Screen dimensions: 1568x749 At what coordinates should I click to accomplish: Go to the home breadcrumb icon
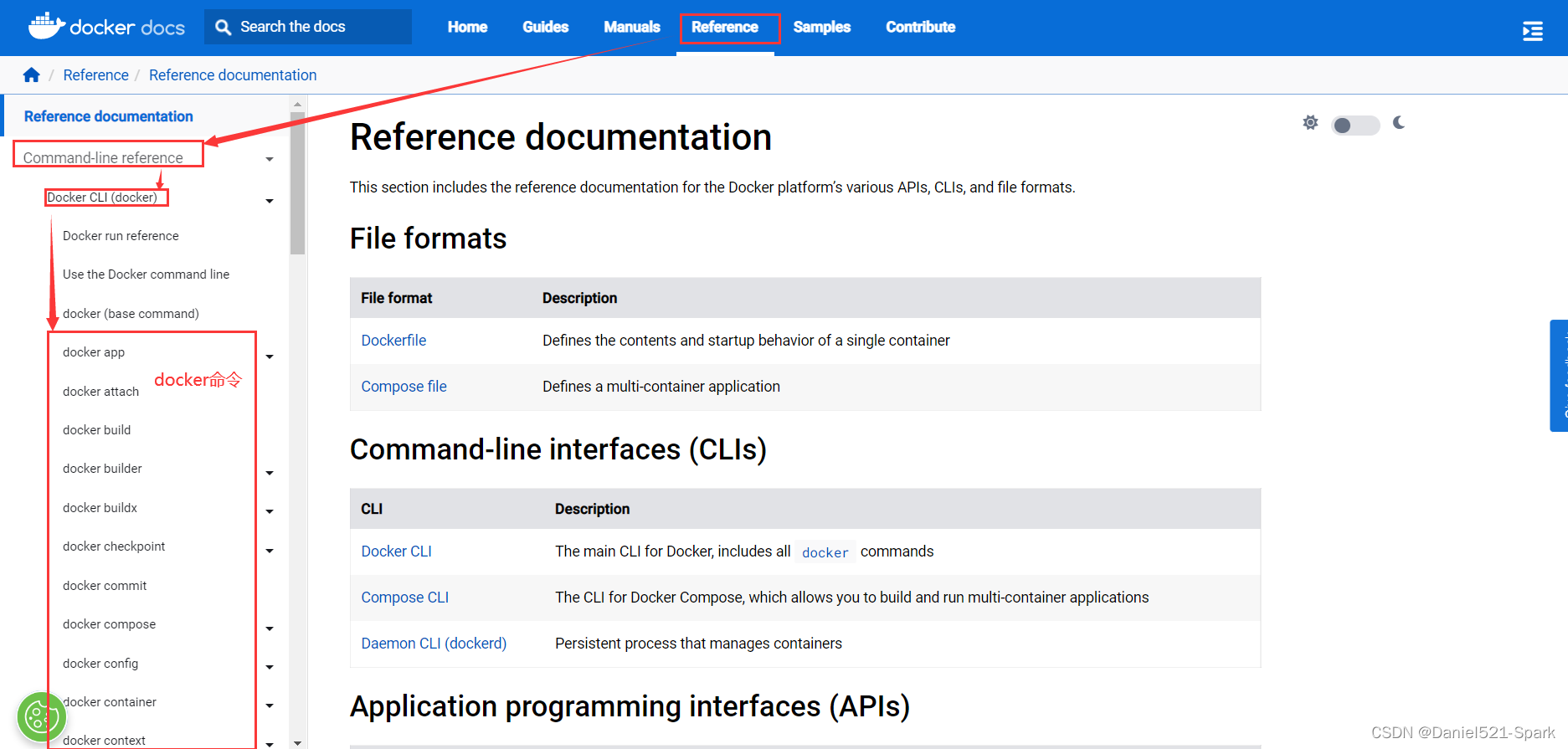pyautogui.click(x=32, y=75)
